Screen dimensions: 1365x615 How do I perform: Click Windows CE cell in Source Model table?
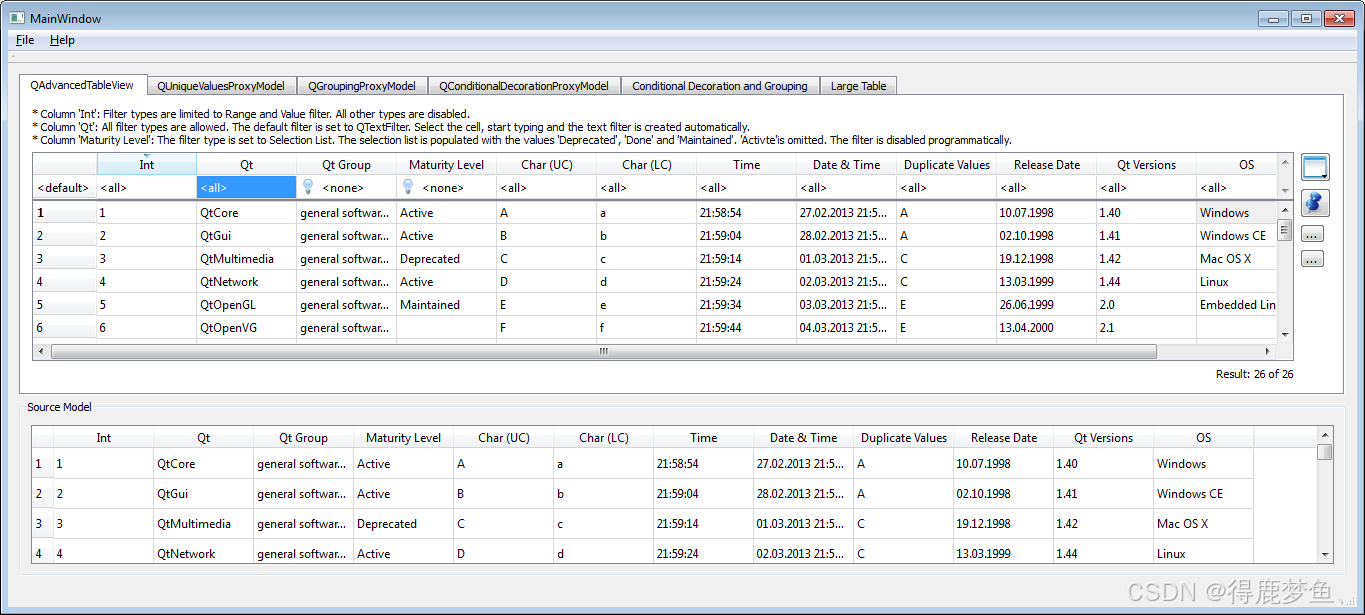point(1203,494)
